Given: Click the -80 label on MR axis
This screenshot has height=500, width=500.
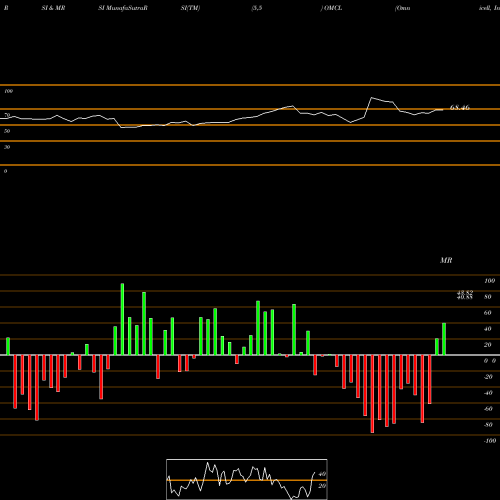Looking at the screenshot, I should coord(488,425).
